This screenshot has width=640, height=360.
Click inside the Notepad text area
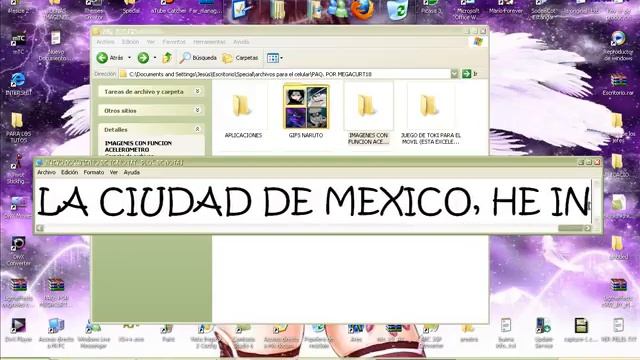point(313,201)
